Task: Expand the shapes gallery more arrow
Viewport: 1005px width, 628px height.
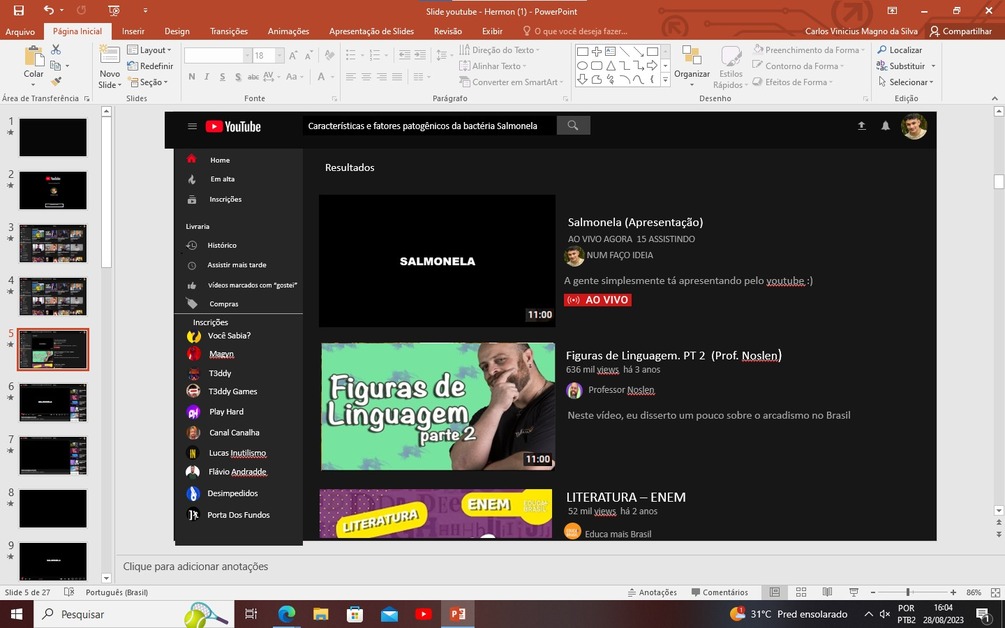Action: [665, 80]
